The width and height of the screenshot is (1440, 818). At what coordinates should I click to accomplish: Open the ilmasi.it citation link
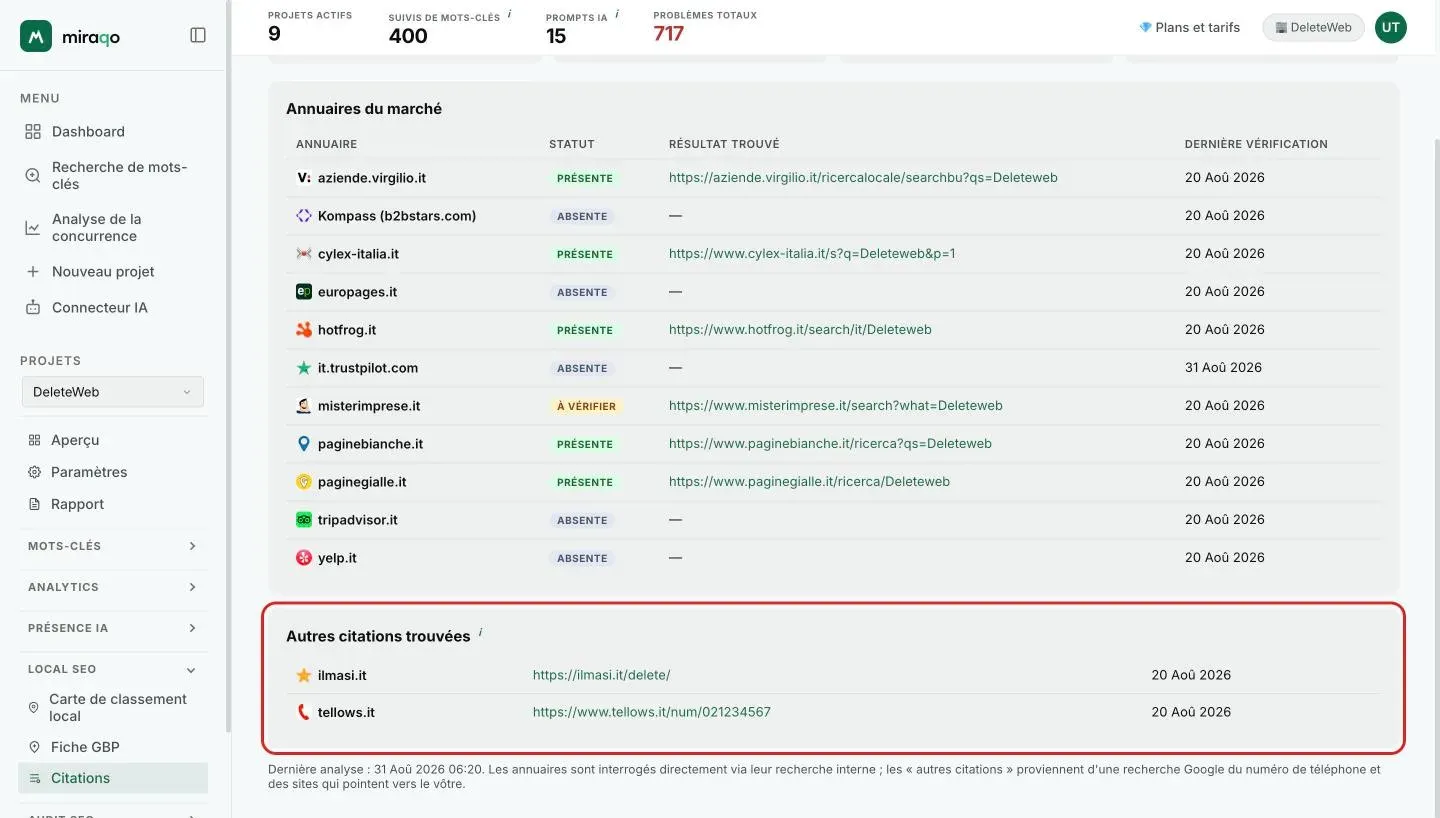pyautogui.click(x=601, y=675)
